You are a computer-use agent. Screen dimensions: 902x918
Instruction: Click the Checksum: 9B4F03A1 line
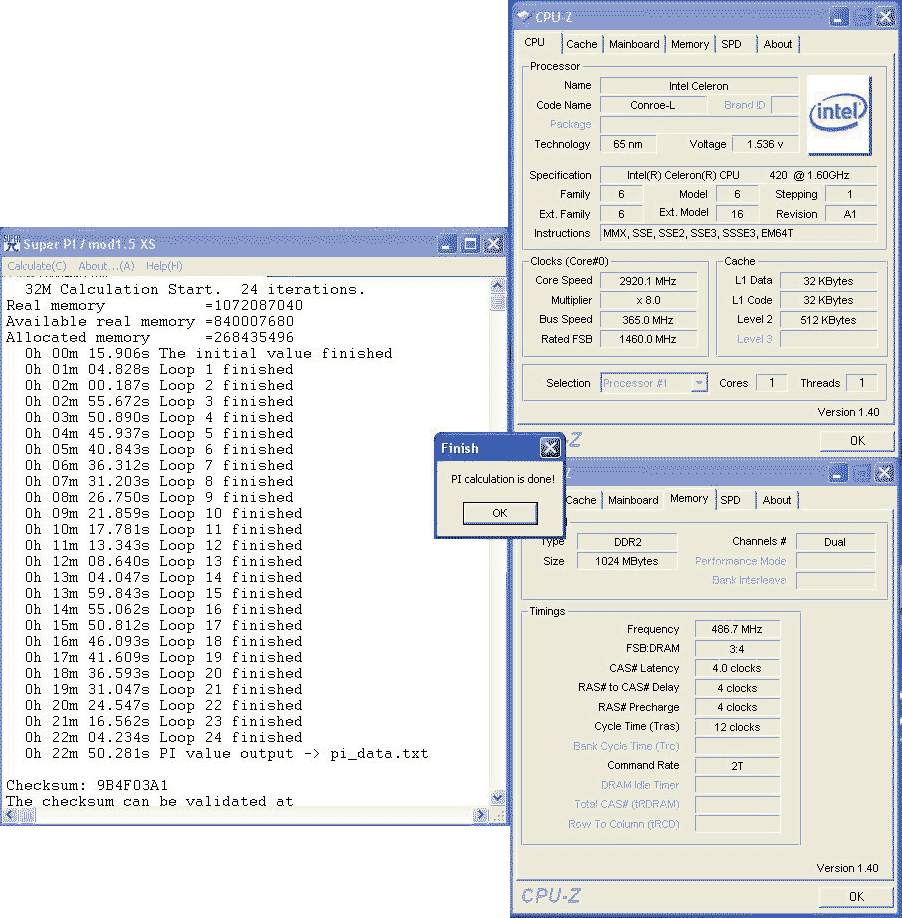(87, 785)
